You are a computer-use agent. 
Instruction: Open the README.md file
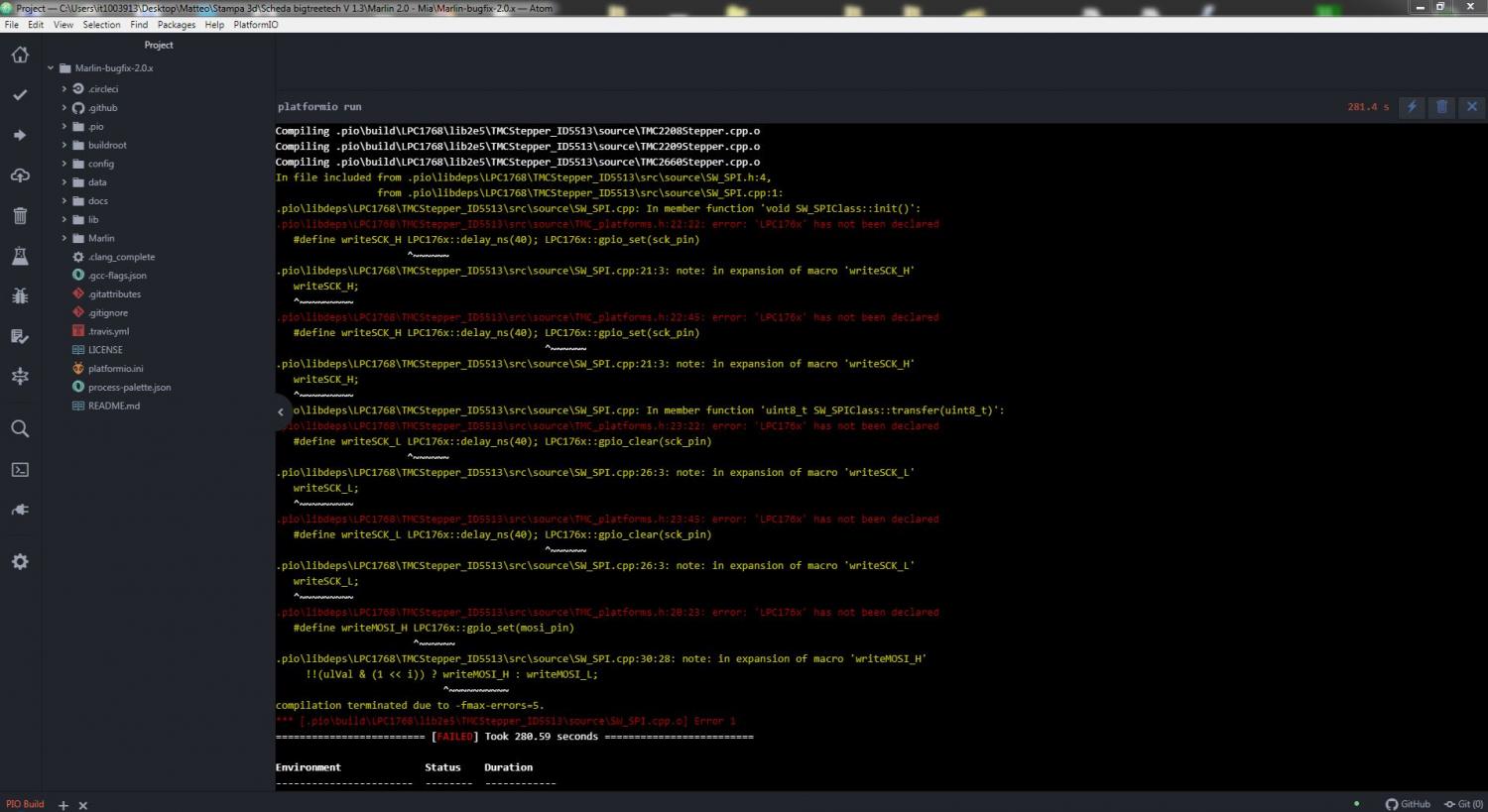click(x=113, y=406)
